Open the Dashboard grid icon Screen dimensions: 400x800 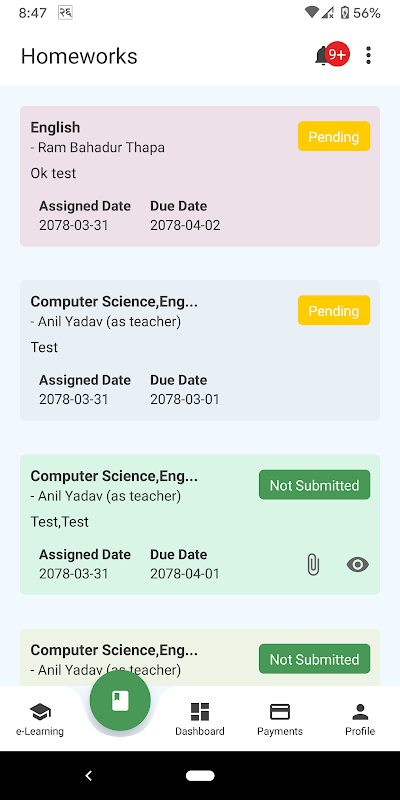[200, 711]
